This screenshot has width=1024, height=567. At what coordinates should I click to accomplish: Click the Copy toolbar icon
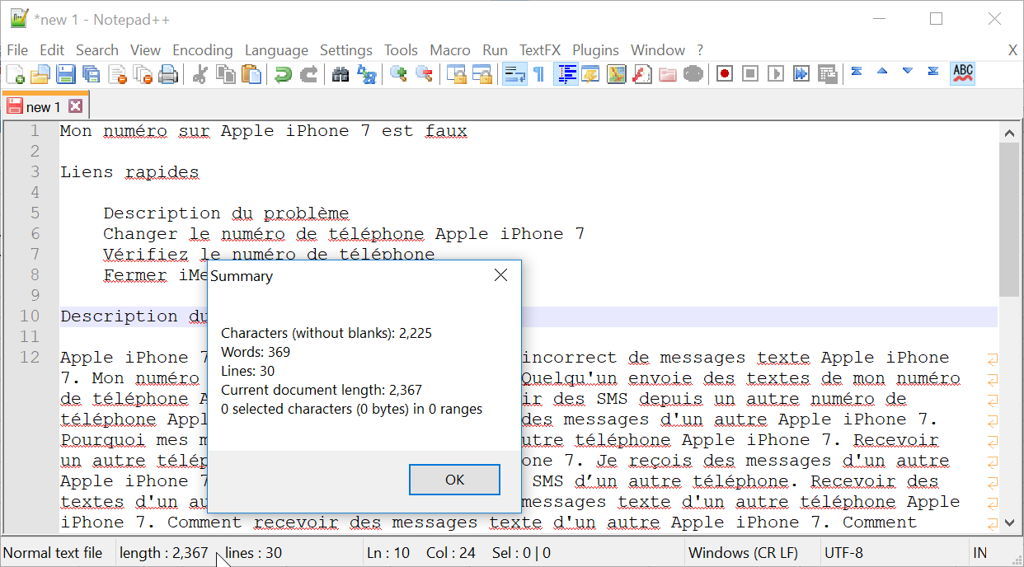click(x=226, y=74)
